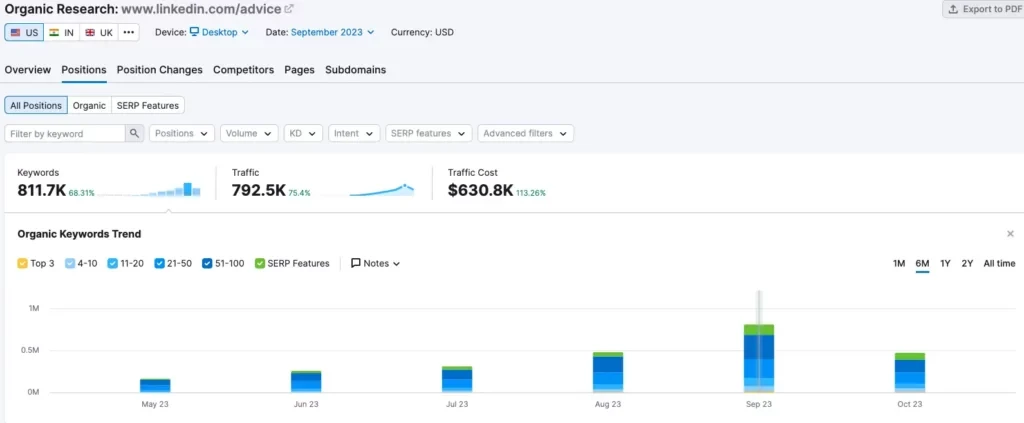Open the Position Changes tab
Screen dimensions: 1024x423
pos(159,70)
